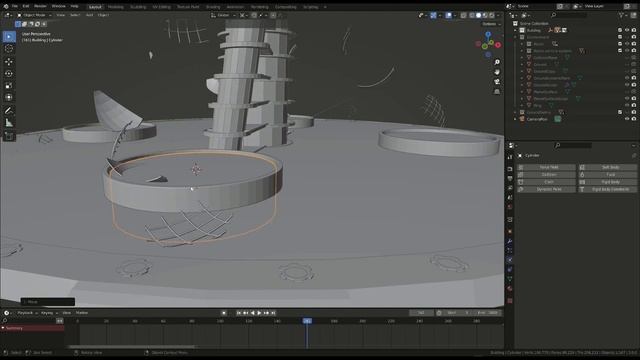Open the Options dropdown in viewport

coord(491,24)
